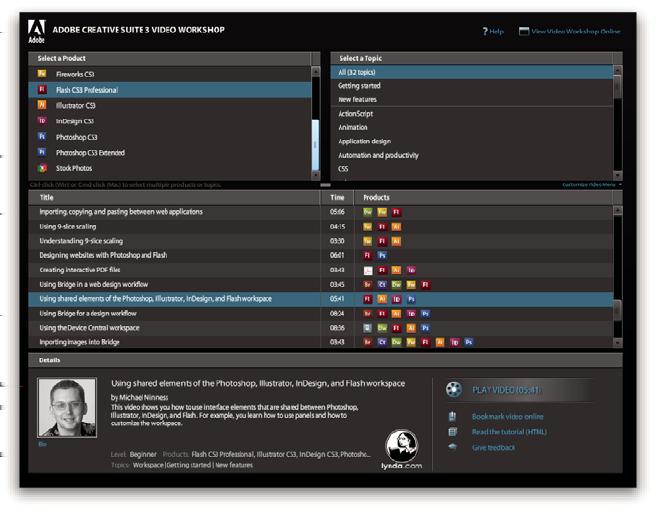Screen dimensions: 656x512
Task: Click the window icon beside View Video Workshop Online
Action: point(524,31)
